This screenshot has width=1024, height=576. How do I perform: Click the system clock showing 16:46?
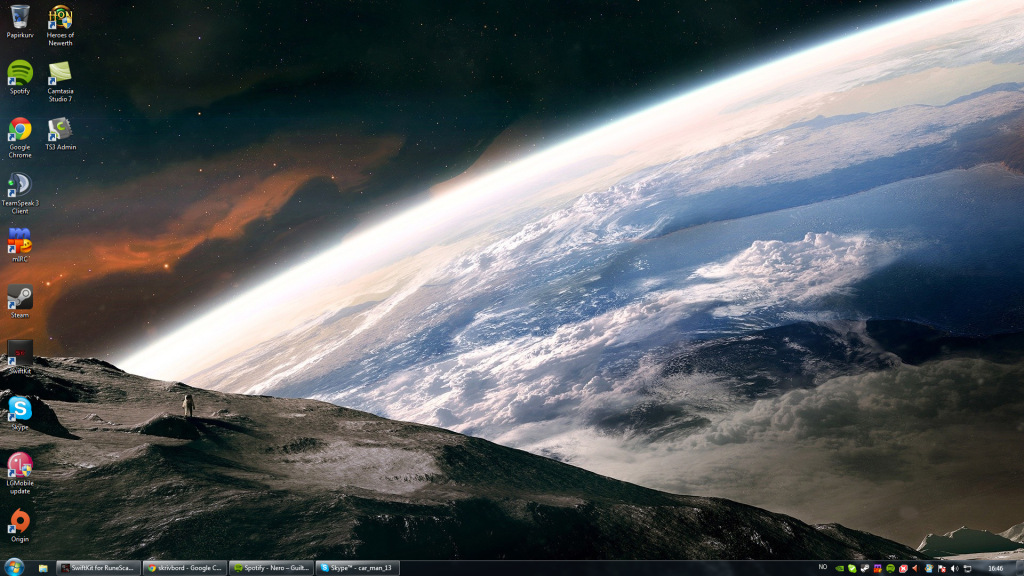click(994, 568)
